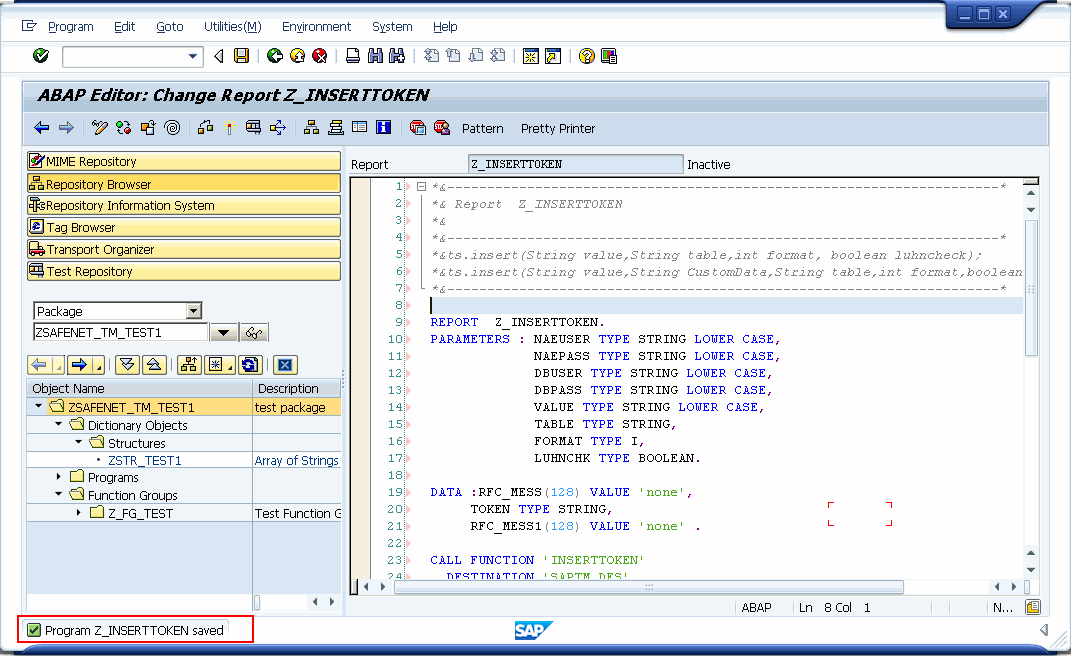This screenshot has width=1071, height=656.
Task: Click the Create New Session icon
Action: 531,56
